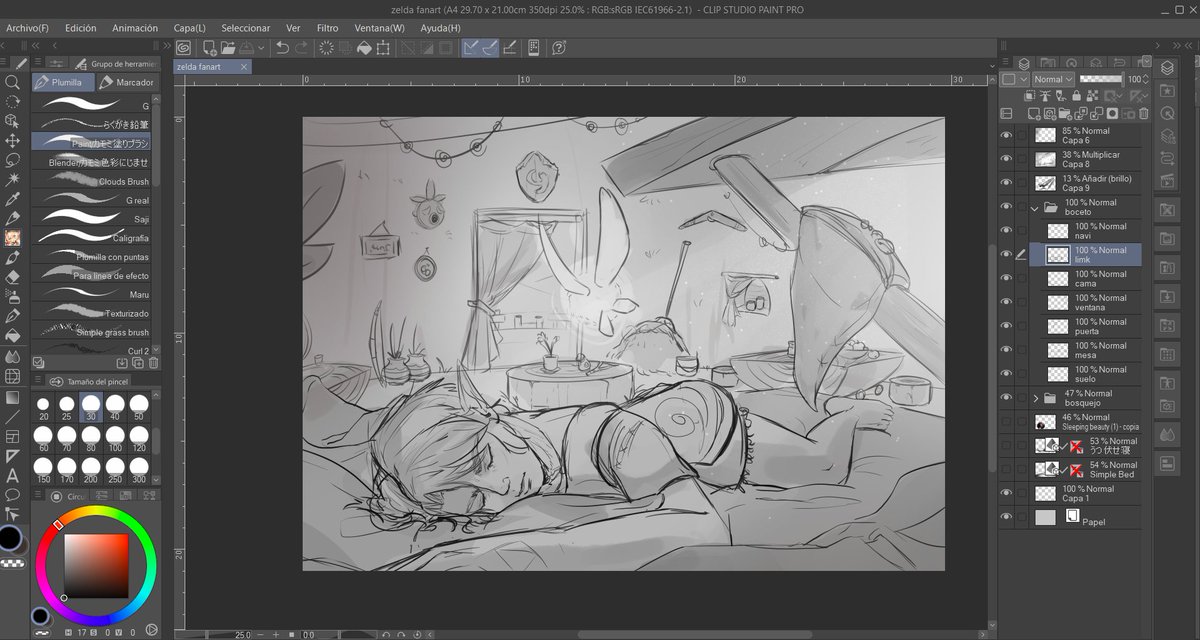Viewport: 1200px width, 640px height.
Task: Select the Eyedropper tool
Action: 13,199
